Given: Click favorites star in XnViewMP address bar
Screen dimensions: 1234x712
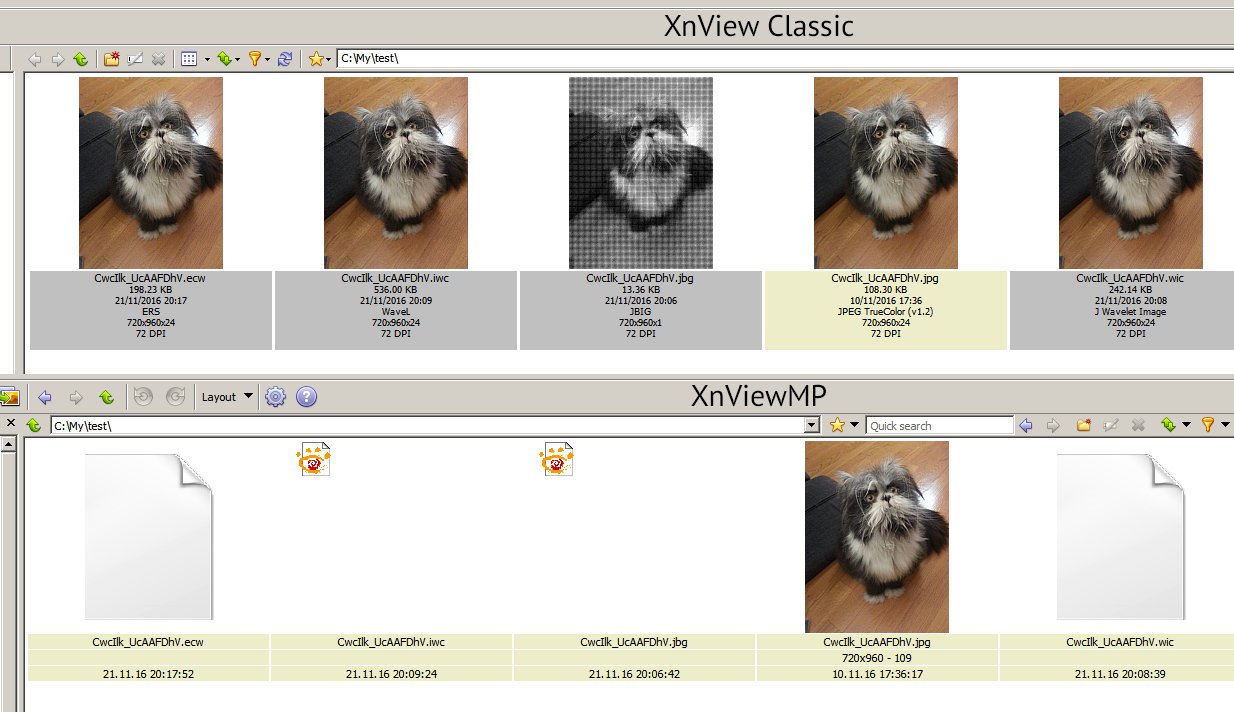Looking at the screenshot, I should pyautogui.click(x=837, y=425).
